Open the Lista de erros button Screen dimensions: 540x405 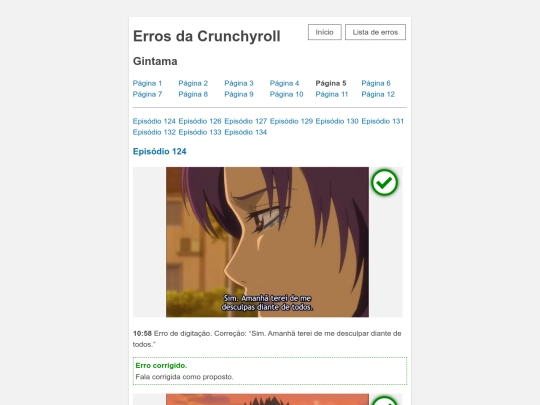click(375, 32)
